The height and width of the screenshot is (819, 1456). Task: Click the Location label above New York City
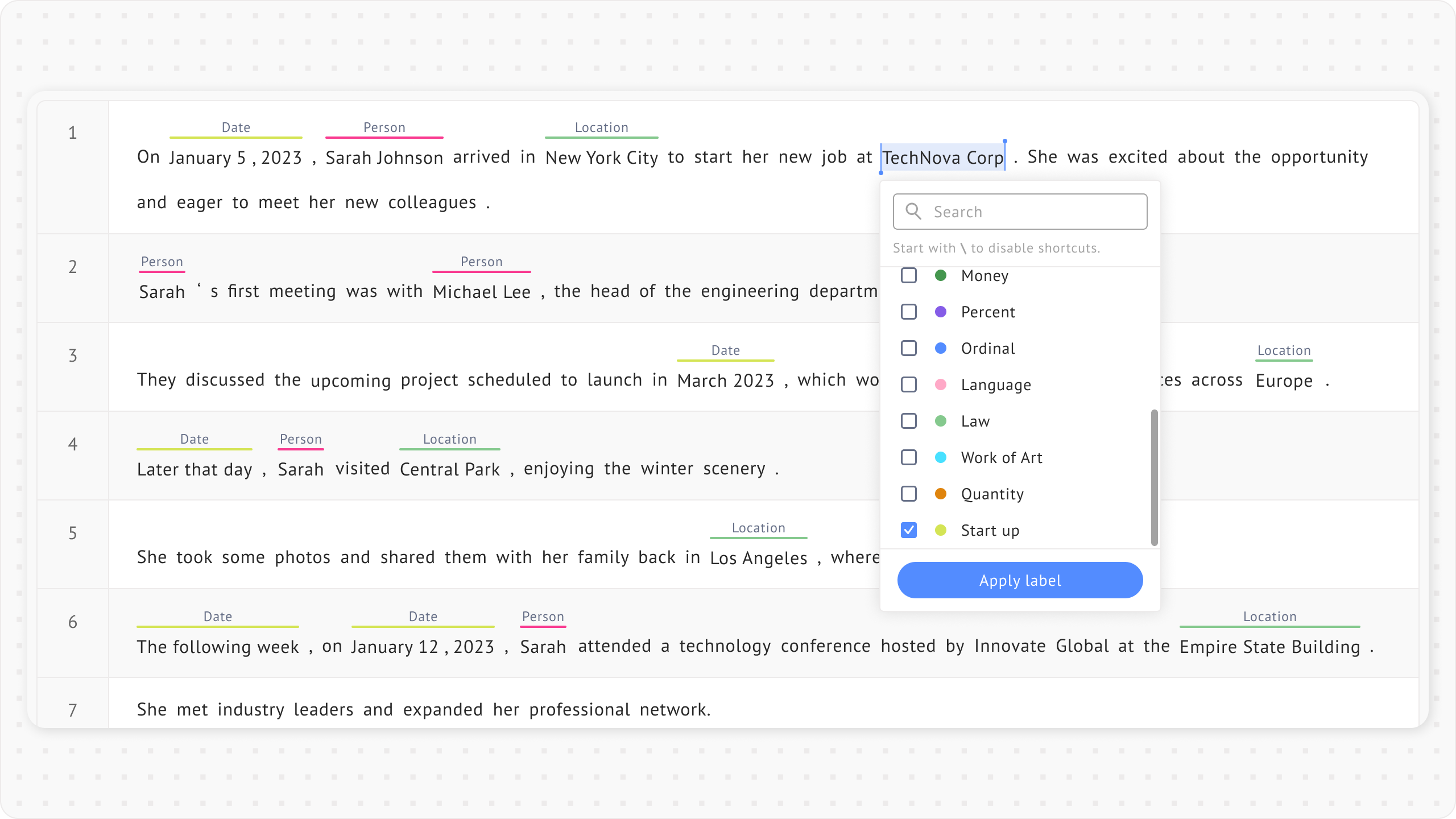601,127
